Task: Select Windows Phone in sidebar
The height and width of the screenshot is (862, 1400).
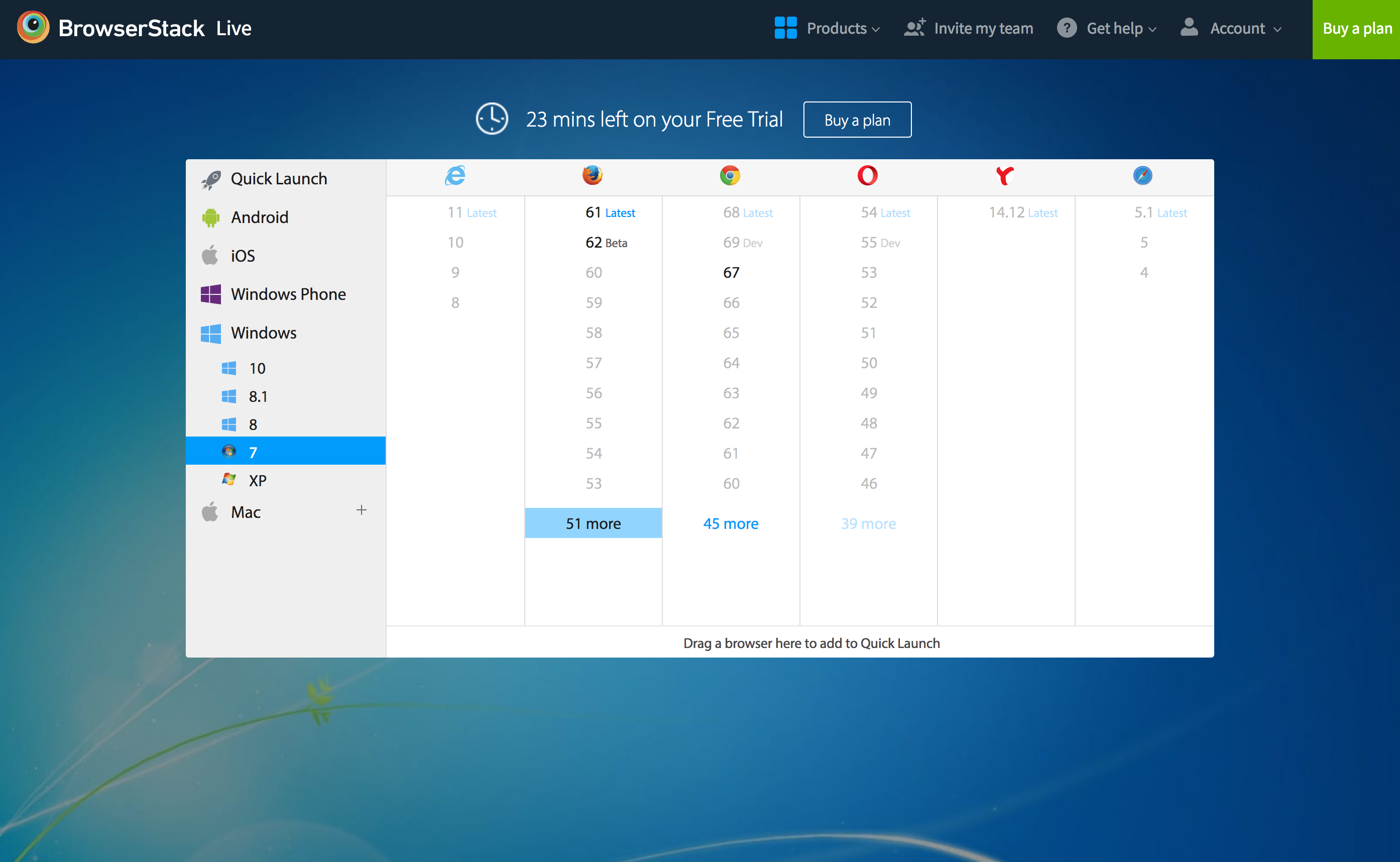Action: click(285, 294)
